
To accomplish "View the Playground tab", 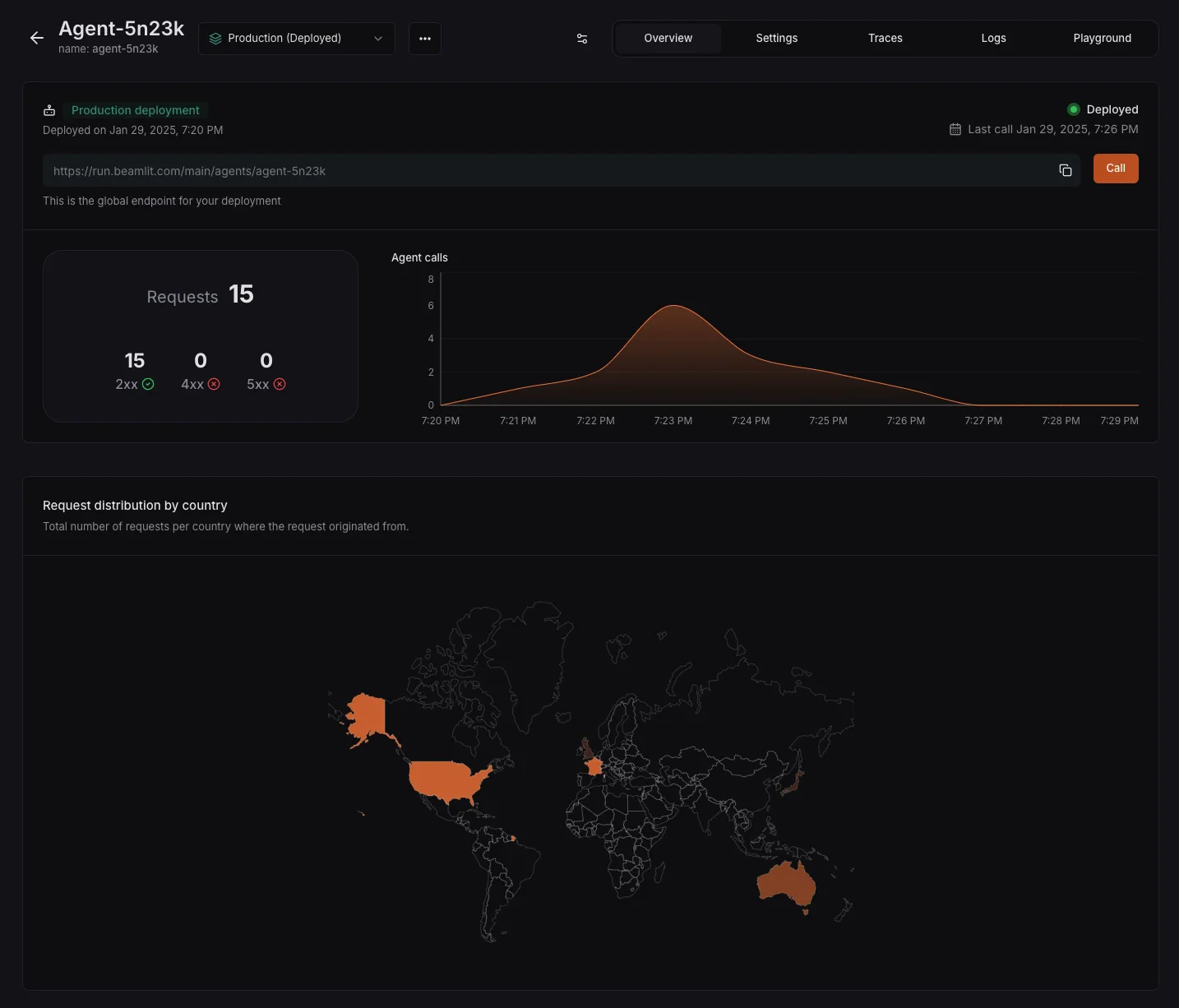I will [1102, 38].
